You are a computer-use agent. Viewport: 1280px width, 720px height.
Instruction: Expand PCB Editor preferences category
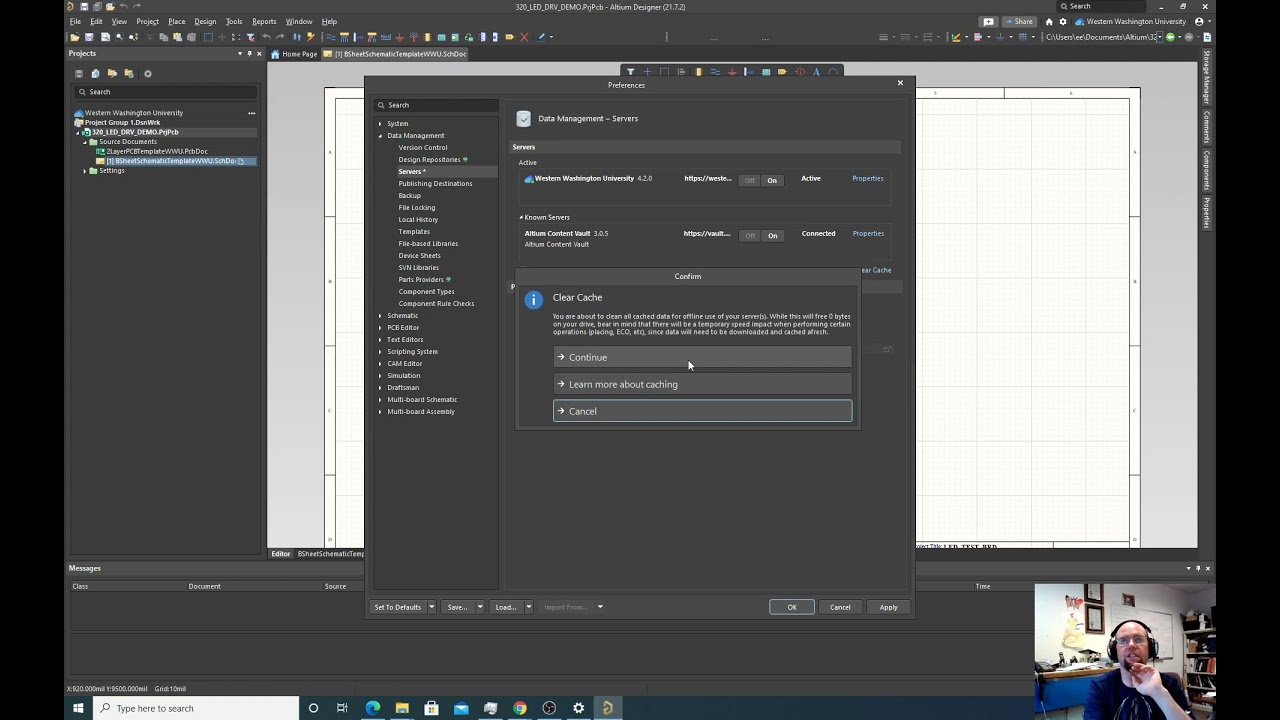click(x=380, y=328)
